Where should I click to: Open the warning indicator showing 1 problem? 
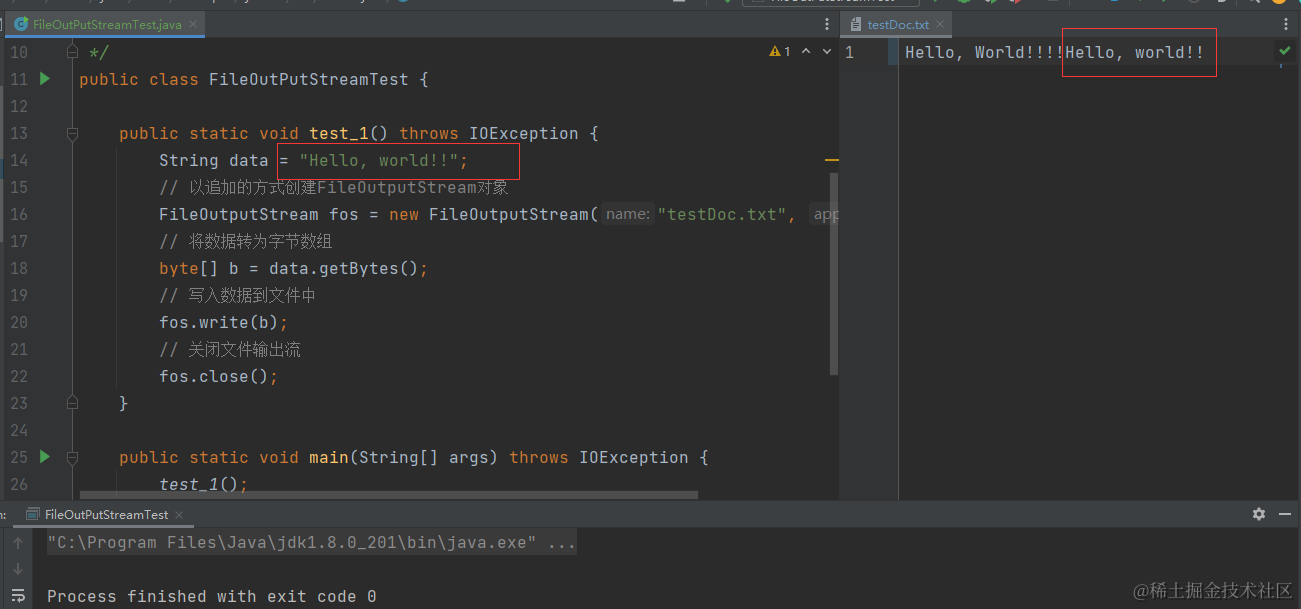tap(780, 51)
